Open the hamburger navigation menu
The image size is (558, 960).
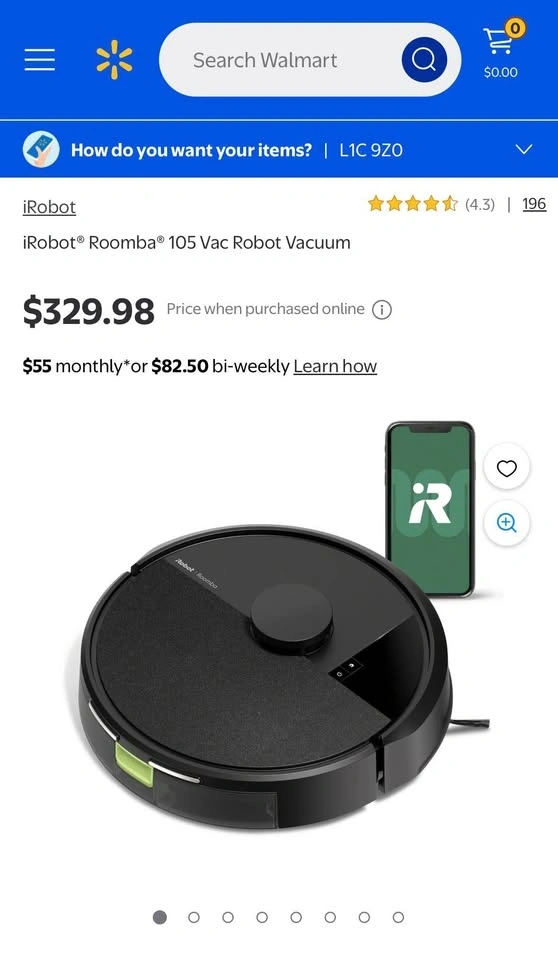coord(40,60)
